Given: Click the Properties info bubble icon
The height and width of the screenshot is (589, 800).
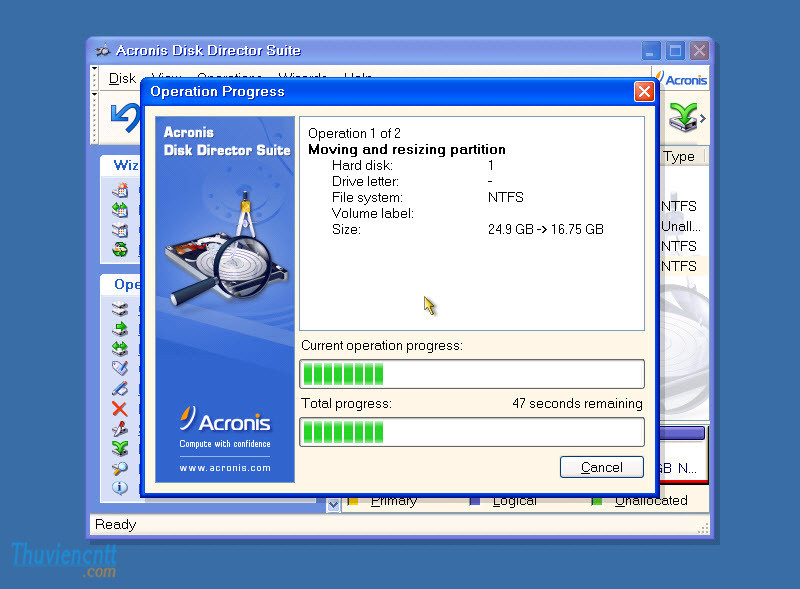Looking at the screenshot, I should coord(120,487).
